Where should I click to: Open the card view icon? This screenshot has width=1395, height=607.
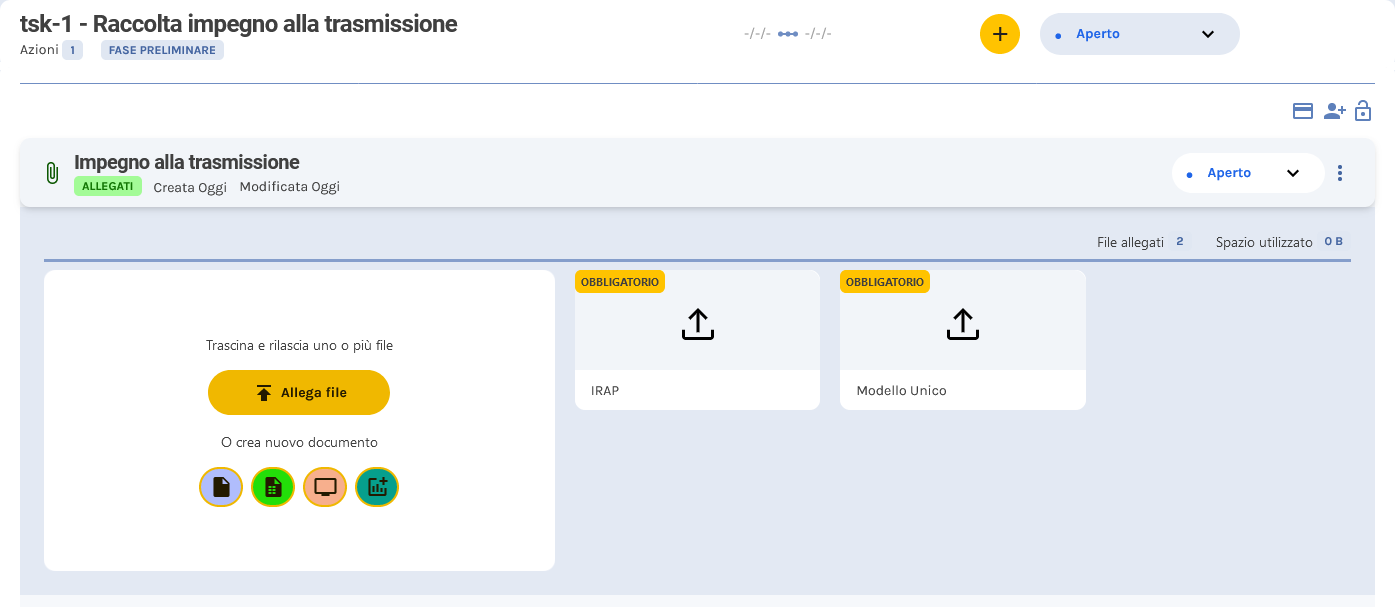[x=1302, y=111]
